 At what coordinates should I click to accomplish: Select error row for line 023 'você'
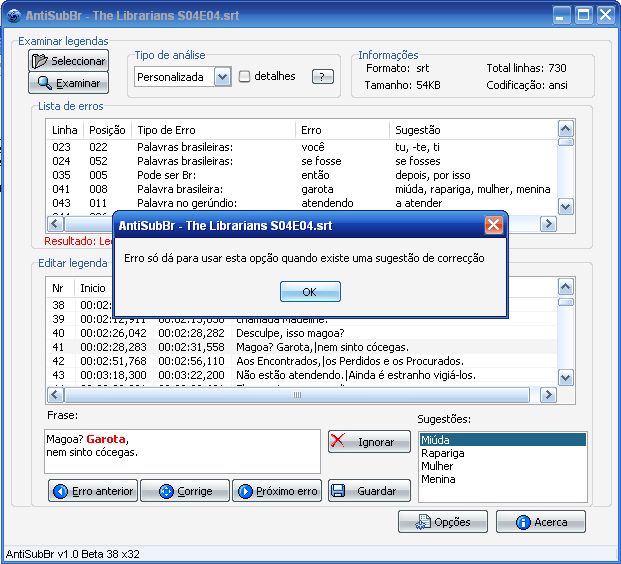[301, 147]
